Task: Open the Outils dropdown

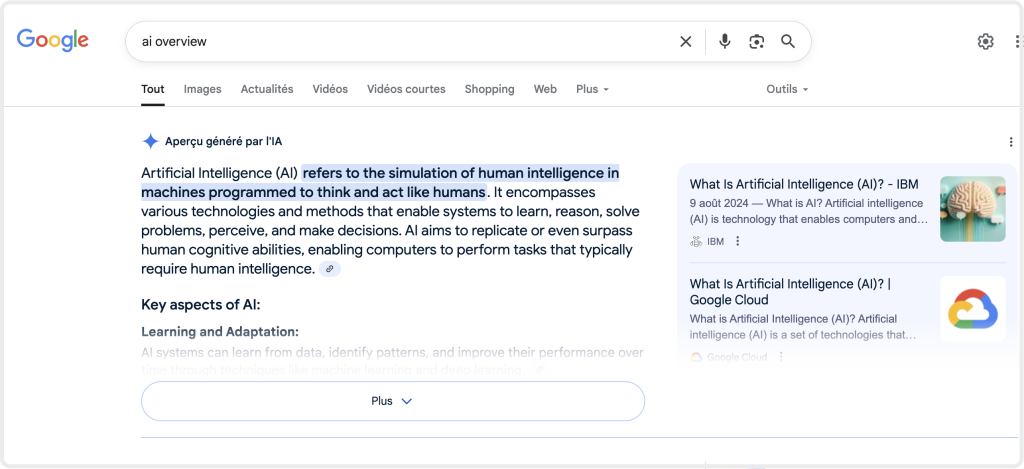Action: 787,89
